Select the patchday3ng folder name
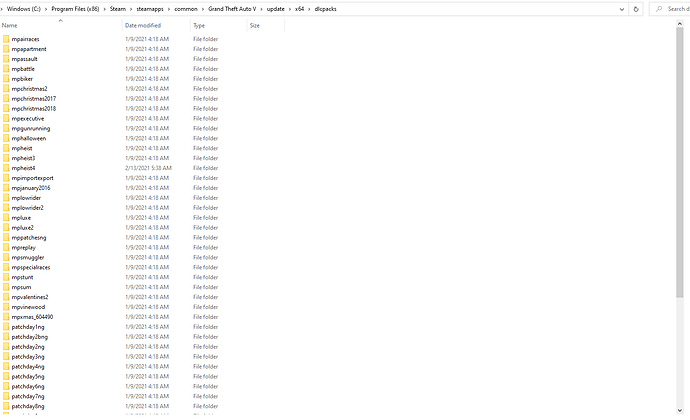The height and width of the screenshot is (420, 690). click(x=28, y=357)
